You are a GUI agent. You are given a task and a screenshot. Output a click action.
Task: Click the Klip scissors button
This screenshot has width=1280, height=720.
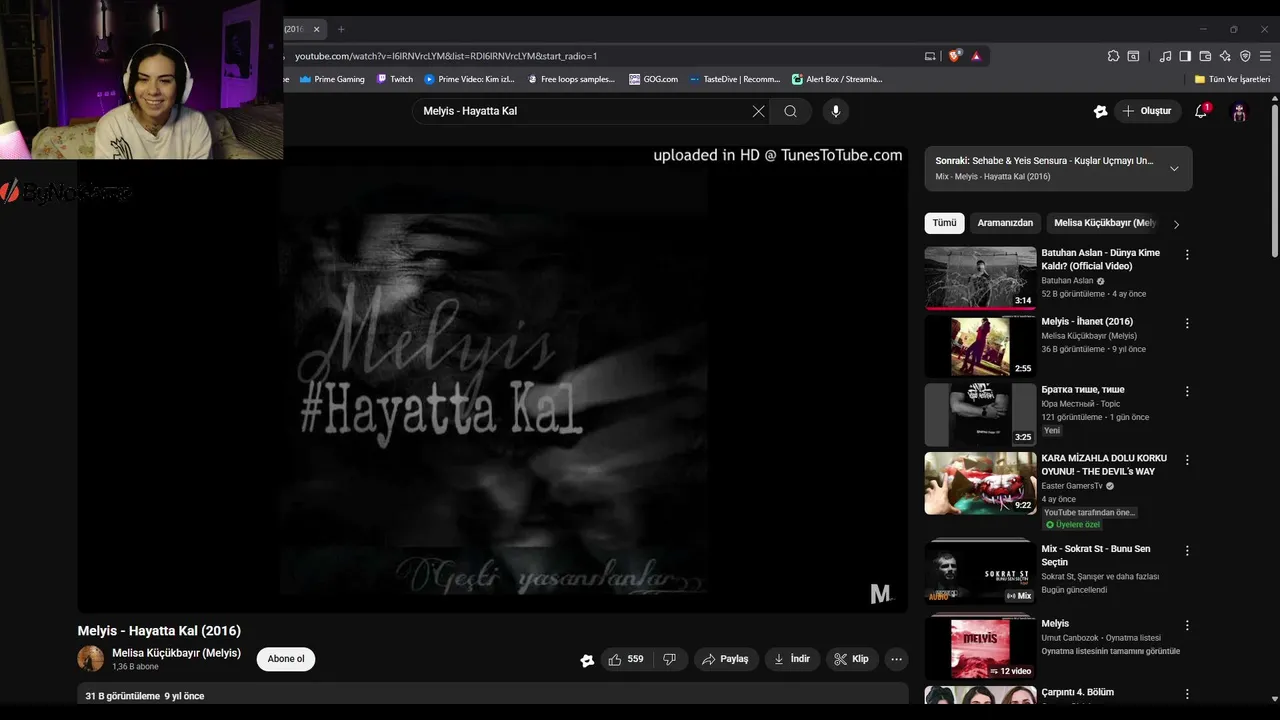853,659
